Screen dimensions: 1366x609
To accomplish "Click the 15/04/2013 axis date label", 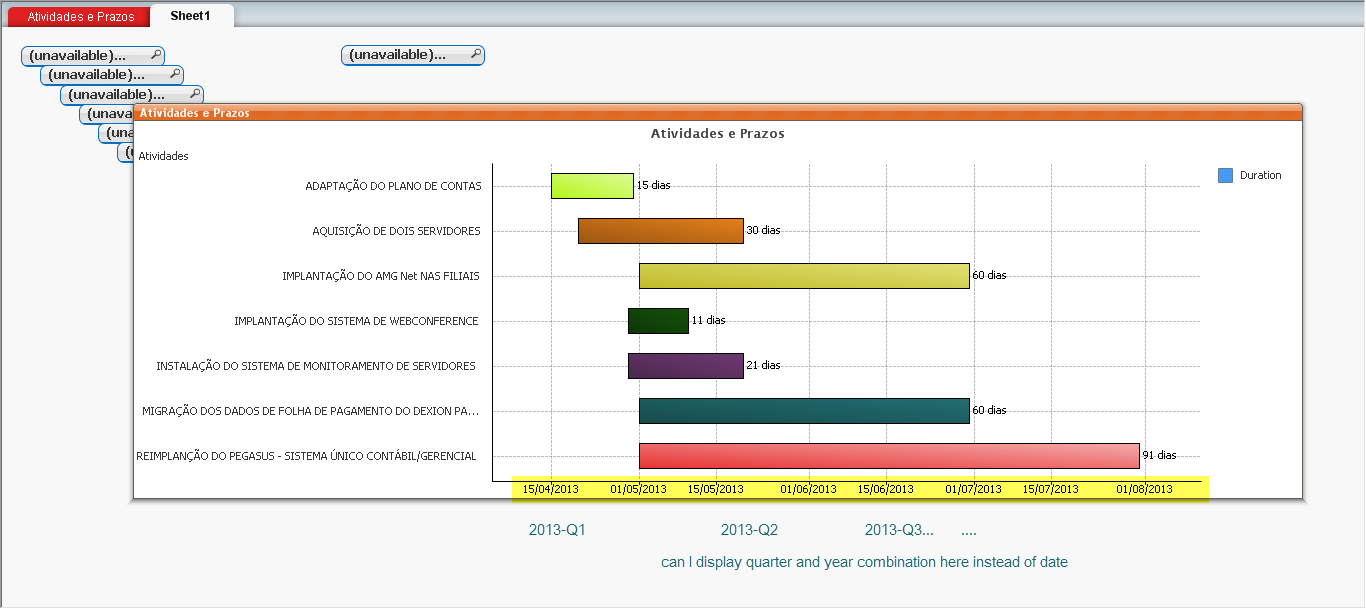I will [x=552, y=488].
